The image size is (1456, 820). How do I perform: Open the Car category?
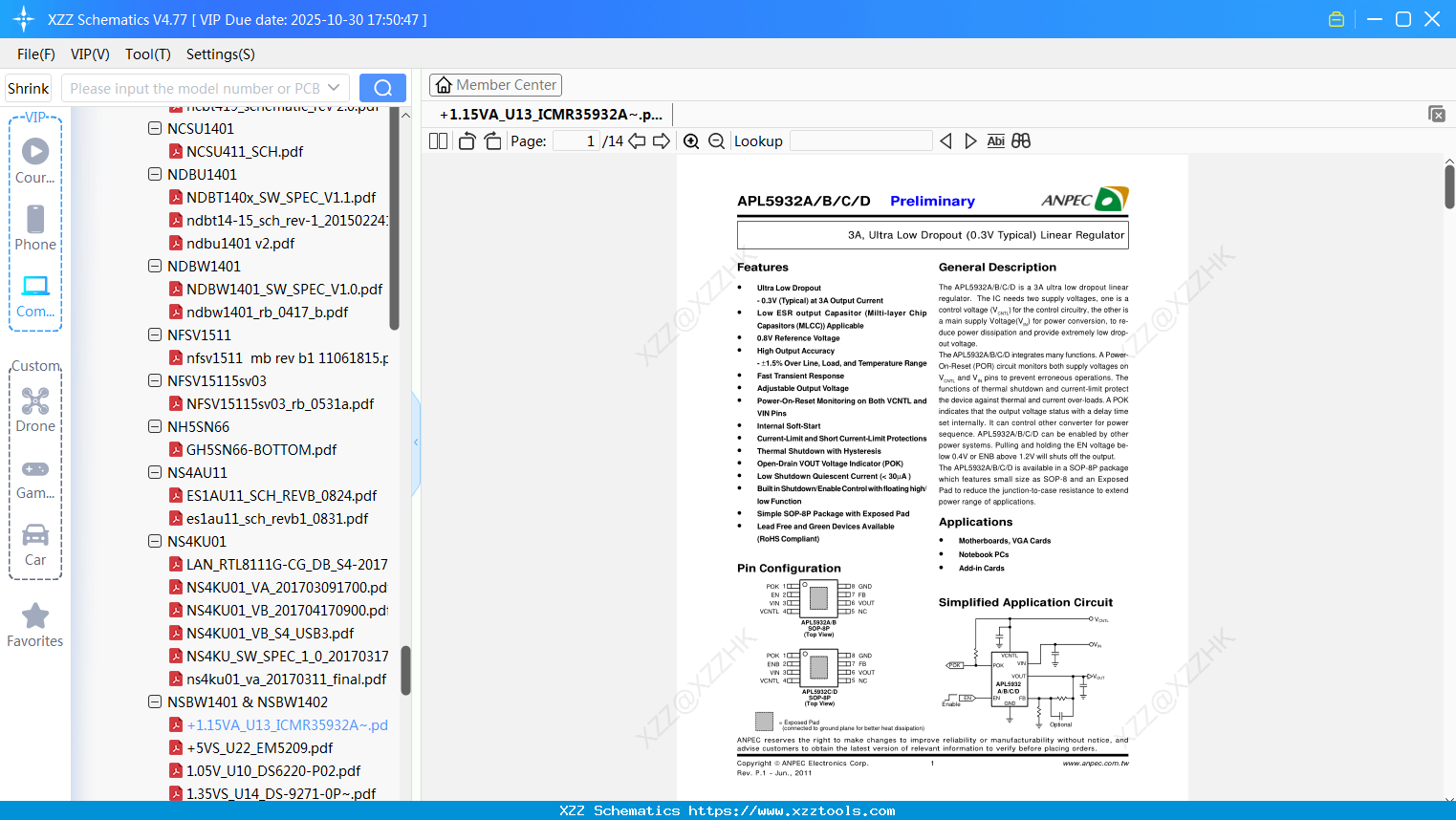pos(35,545)
